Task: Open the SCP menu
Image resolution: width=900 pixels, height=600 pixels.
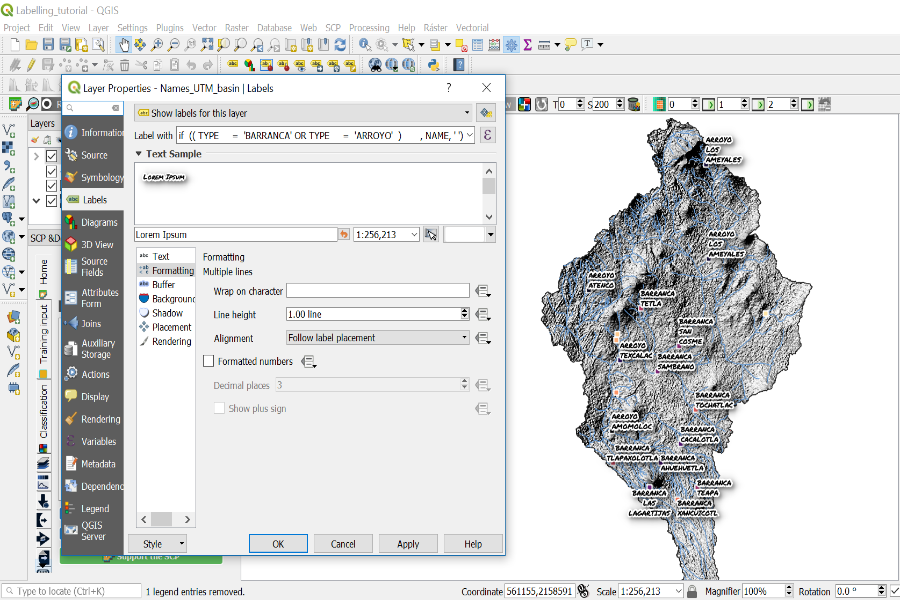Action: pyautogui.click(x=332, y=28)
